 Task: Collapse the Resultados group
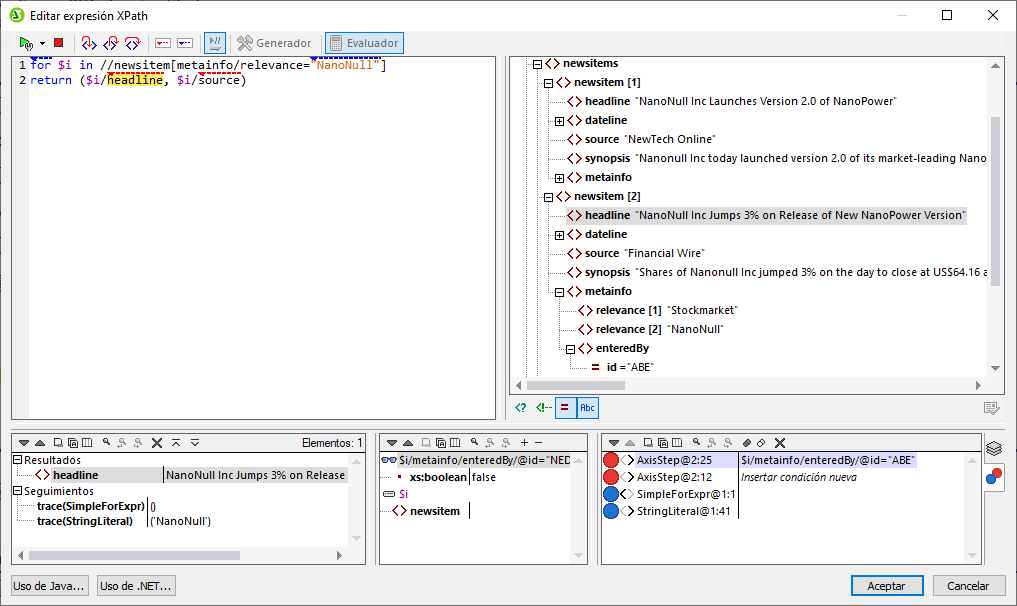[x=18, y=460]
